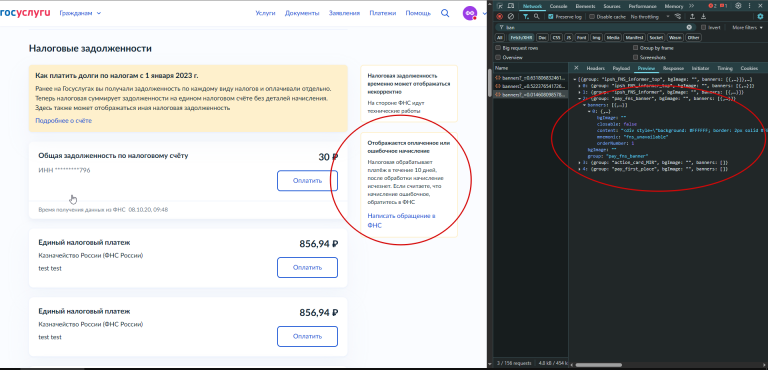Click the Gosuslugi search magnifier icon
The image size is (768, 370).
tap(445, 13)
